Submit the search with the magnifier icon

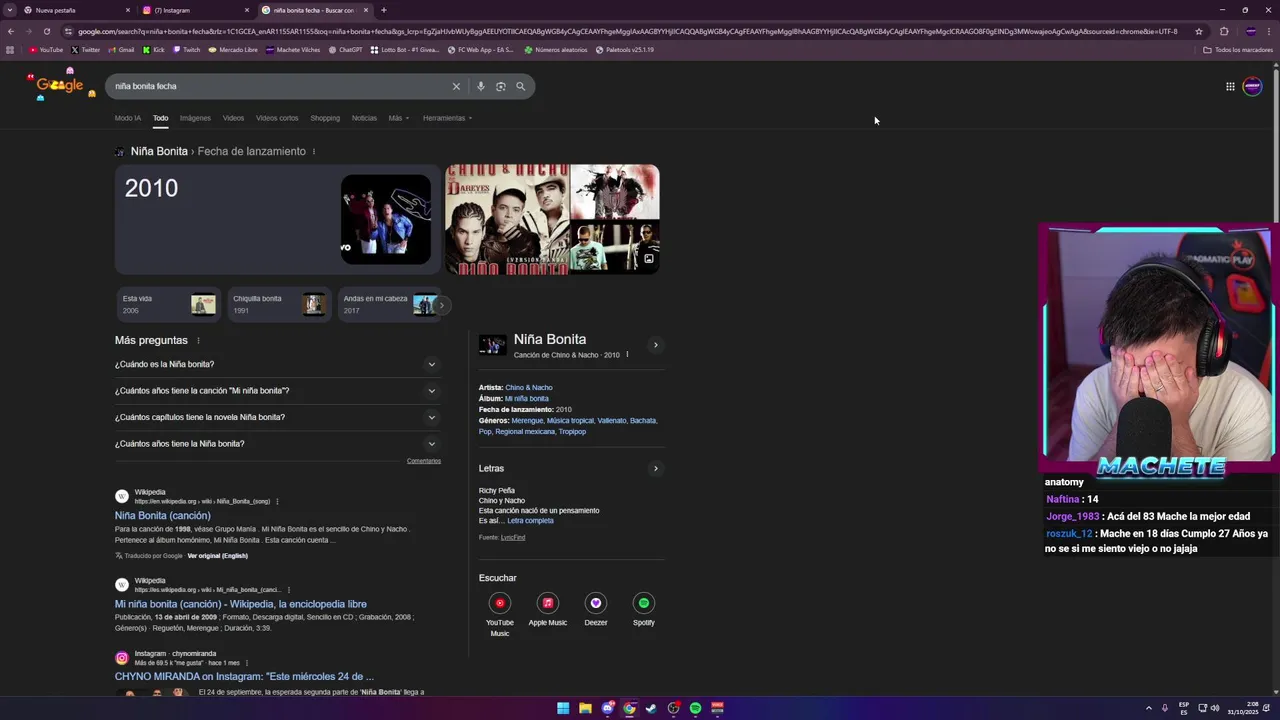(520, 86)
